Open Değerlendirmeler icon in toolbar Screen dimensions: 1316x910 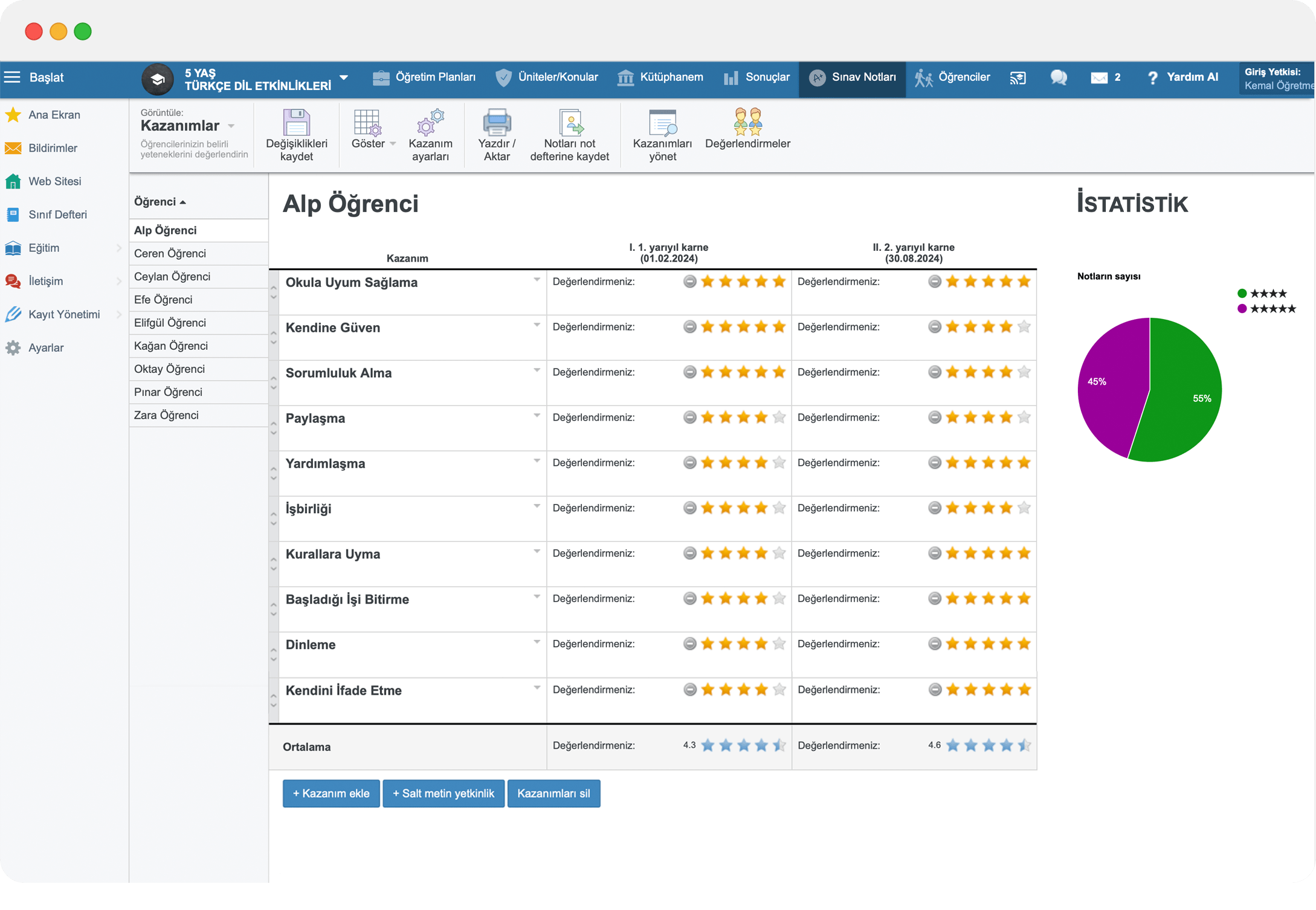pos(747,123)
